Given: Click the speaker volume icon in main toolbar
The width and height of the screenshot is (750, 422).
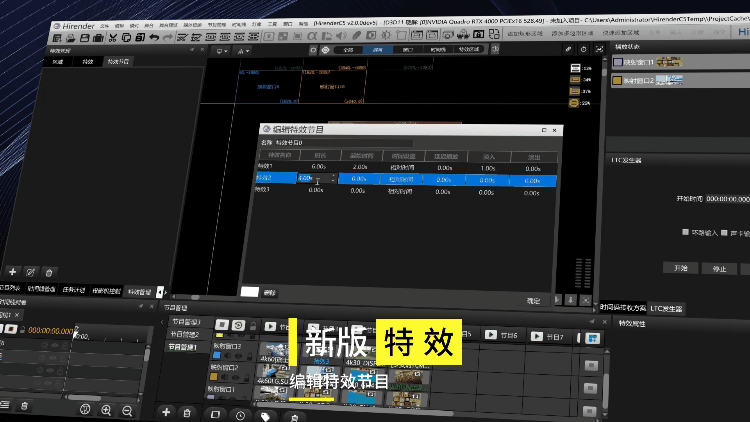Looking at the screenshot, I should tap(341, 36).
